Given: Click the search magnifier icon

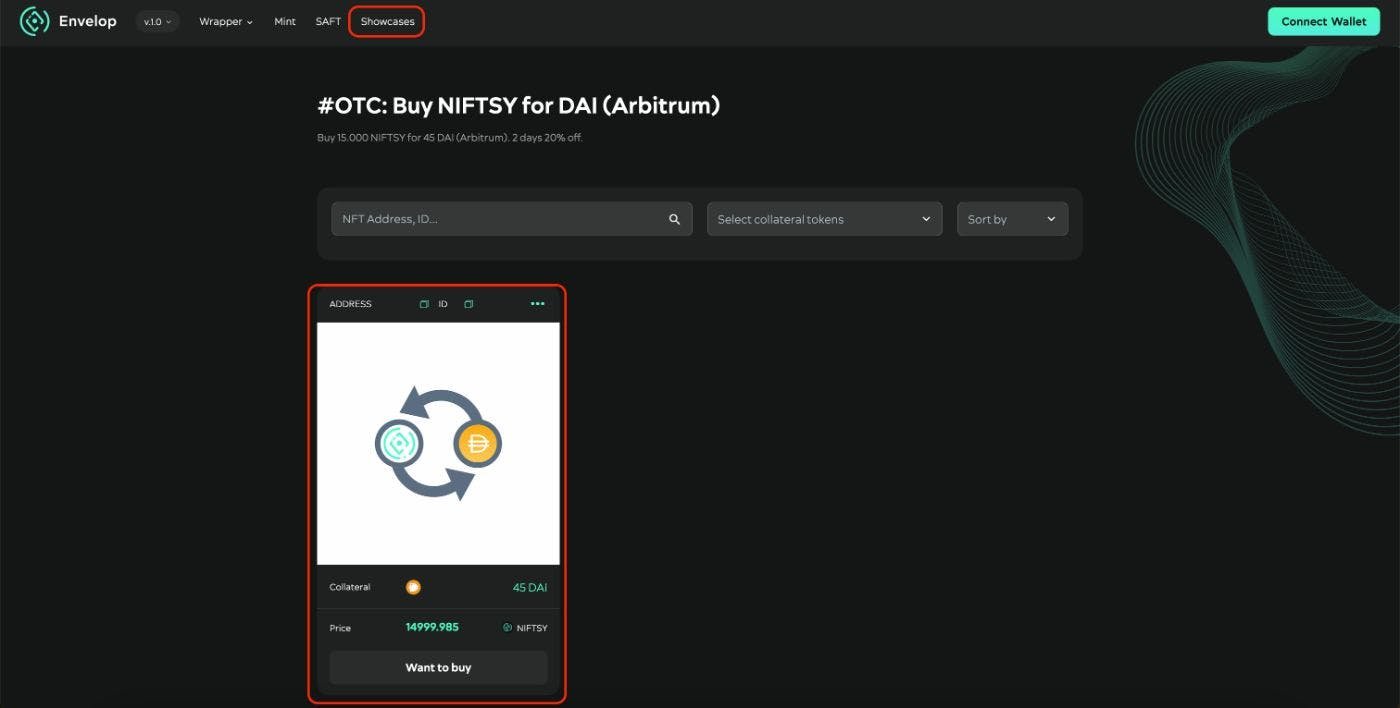Looking at the screenshot, I should coord(674,219).
